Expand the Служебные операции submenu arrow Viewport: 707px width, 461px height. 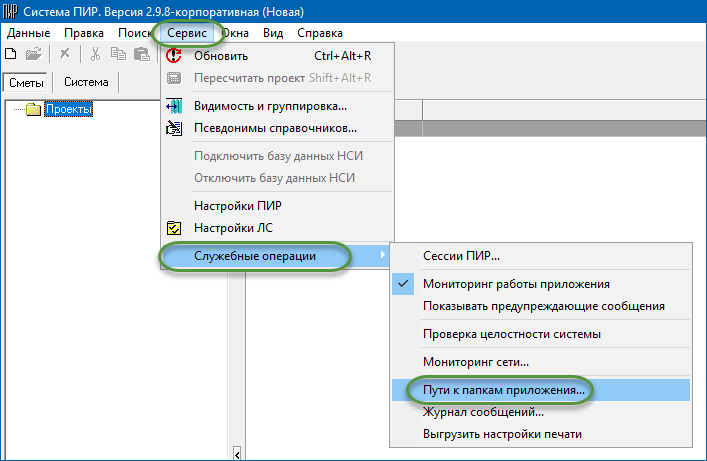tap(382, 255)
